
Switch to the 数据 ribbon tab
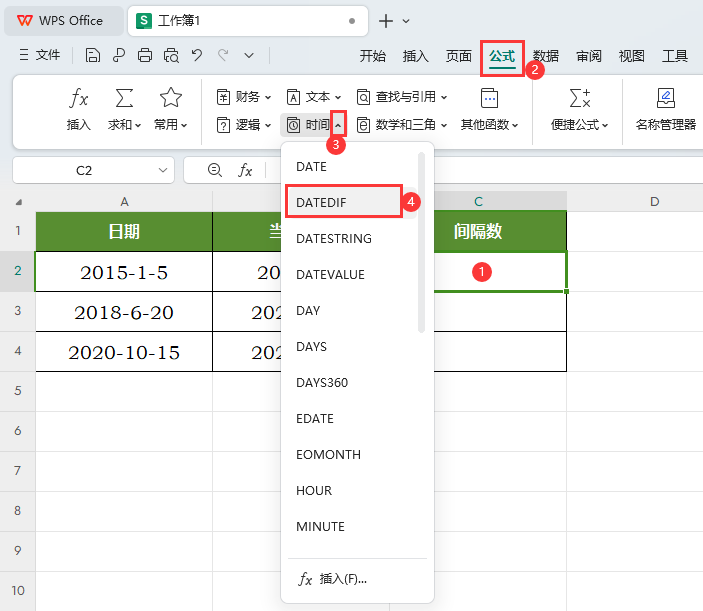pos(546,56)
